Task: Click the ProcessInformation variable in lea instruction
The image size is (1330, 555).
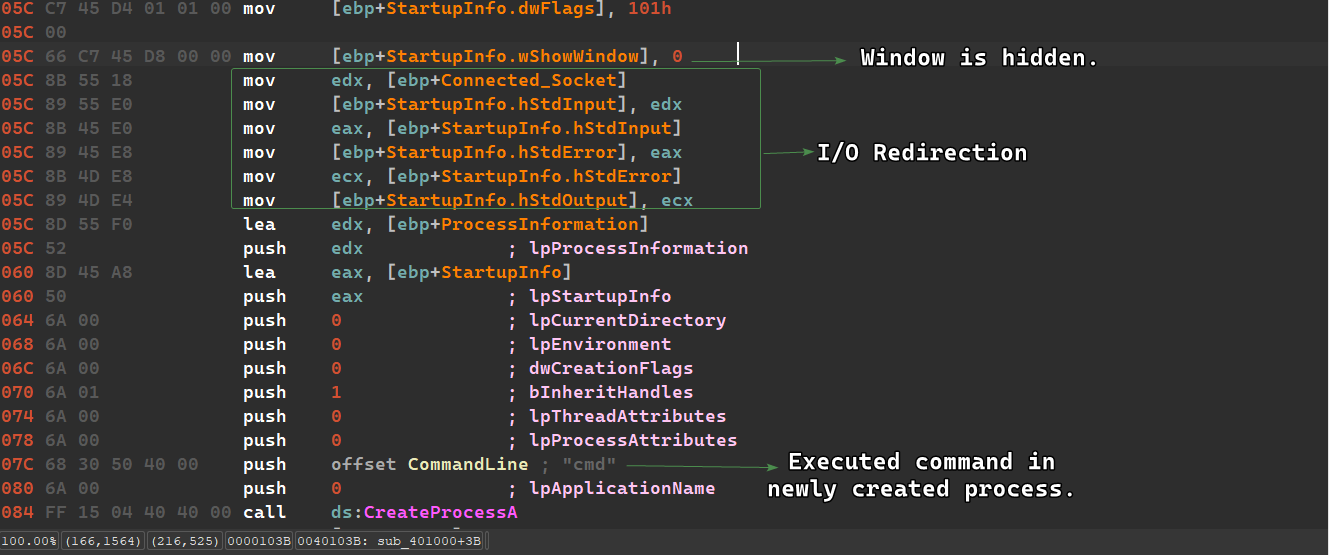Action: coord(539,225)
